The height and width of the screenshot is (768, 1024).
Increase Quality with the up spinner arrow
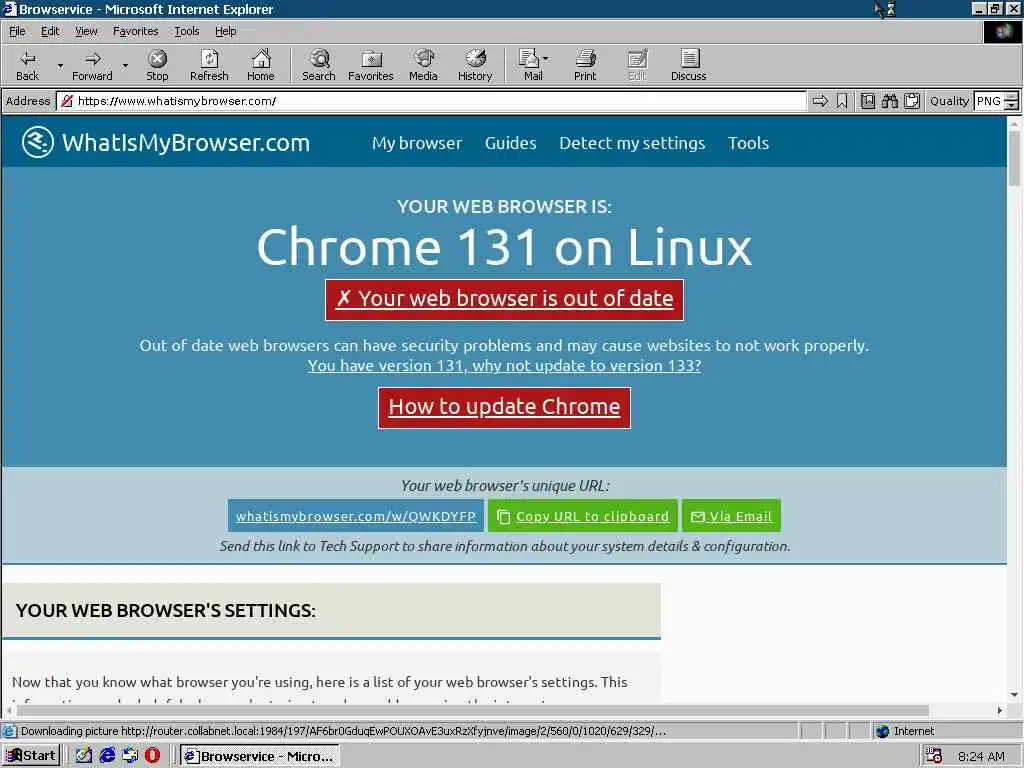pyautogui.click(x=1012, y=96)
